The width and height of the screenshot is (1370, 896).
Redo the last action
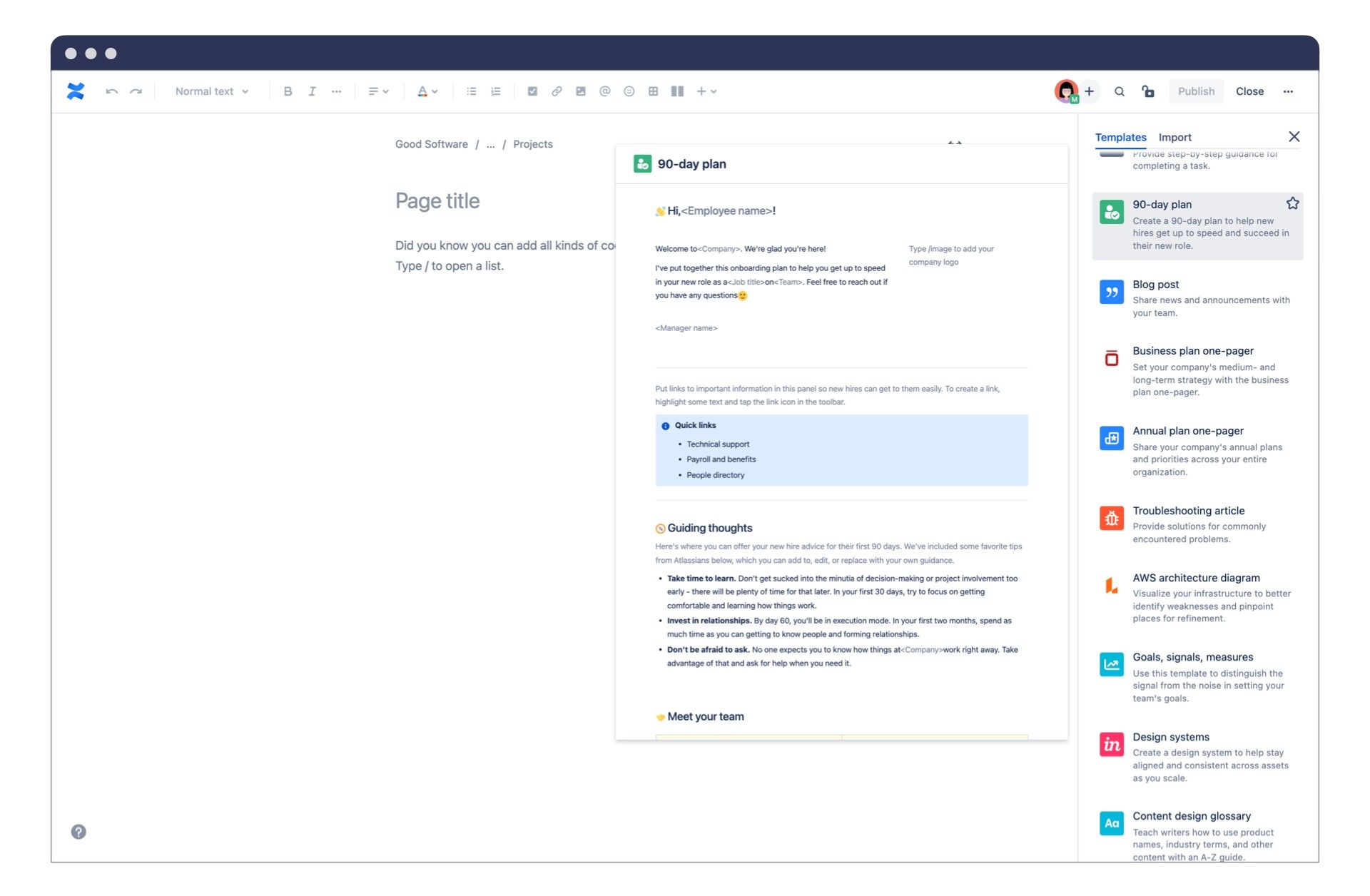[x=136, y=91]
